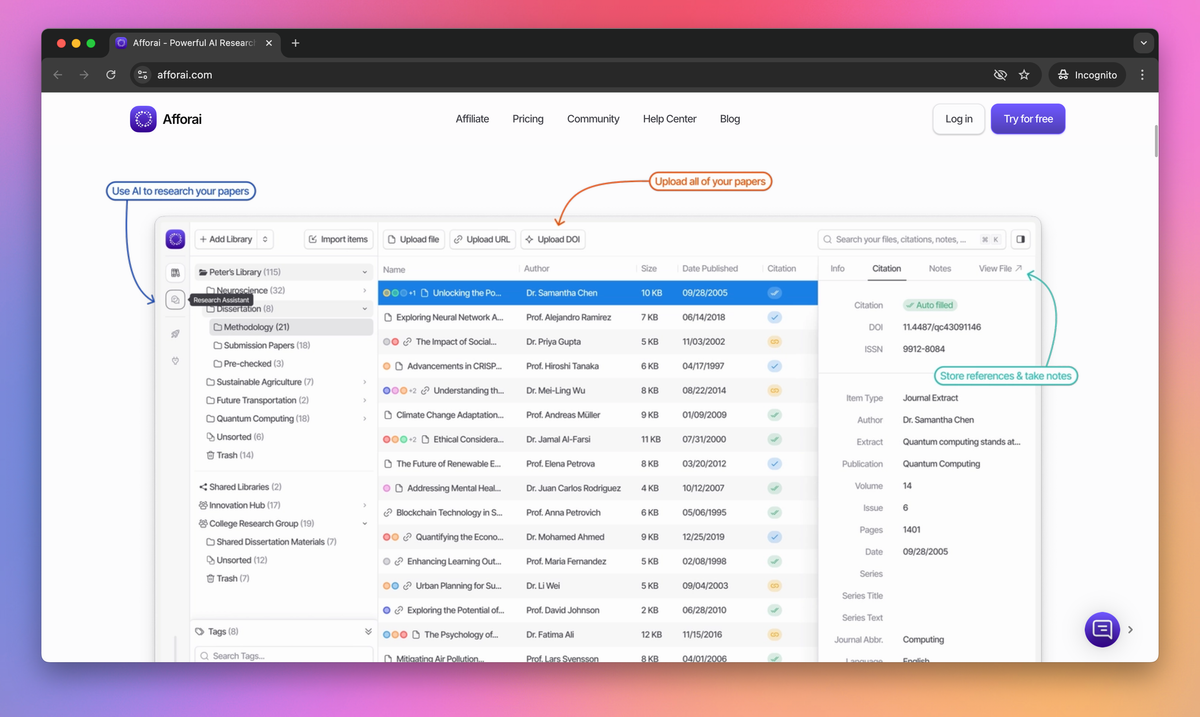
Task: Click the arrow next to chat widget
Action: click(1131, 630)
